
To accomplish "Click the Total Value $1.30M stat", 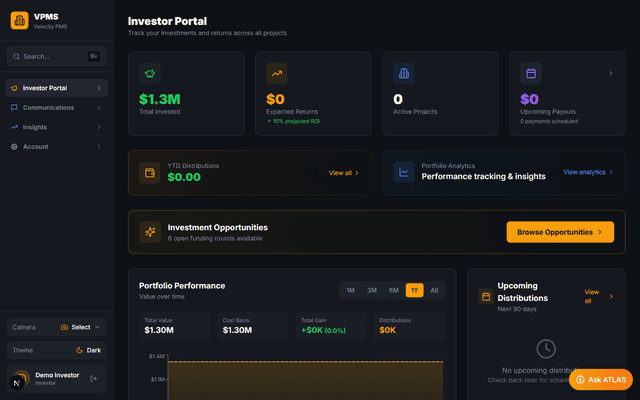I will coord(174,327).
